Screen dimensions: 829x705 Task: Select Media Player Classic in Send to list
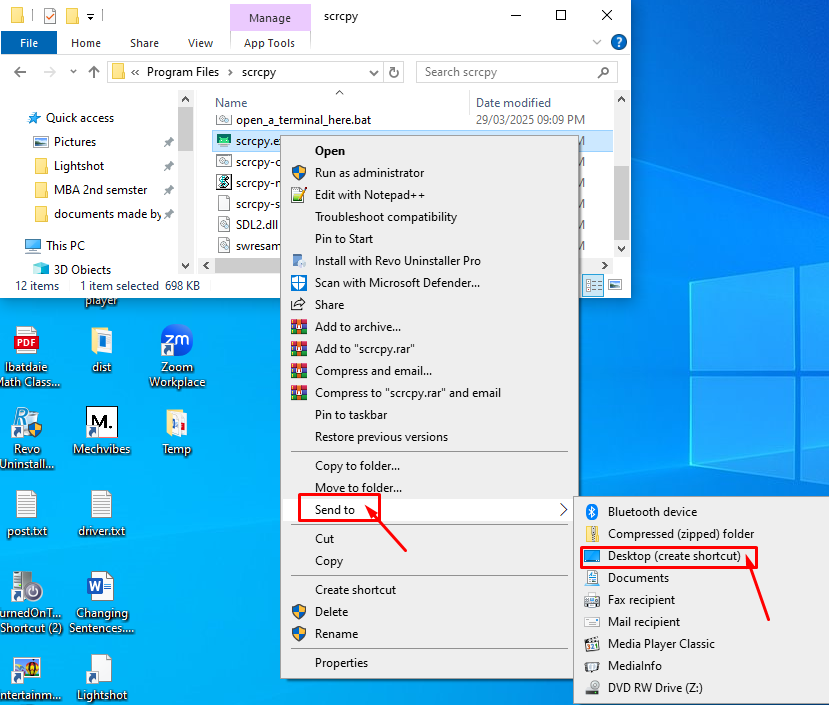pos(660,644)
